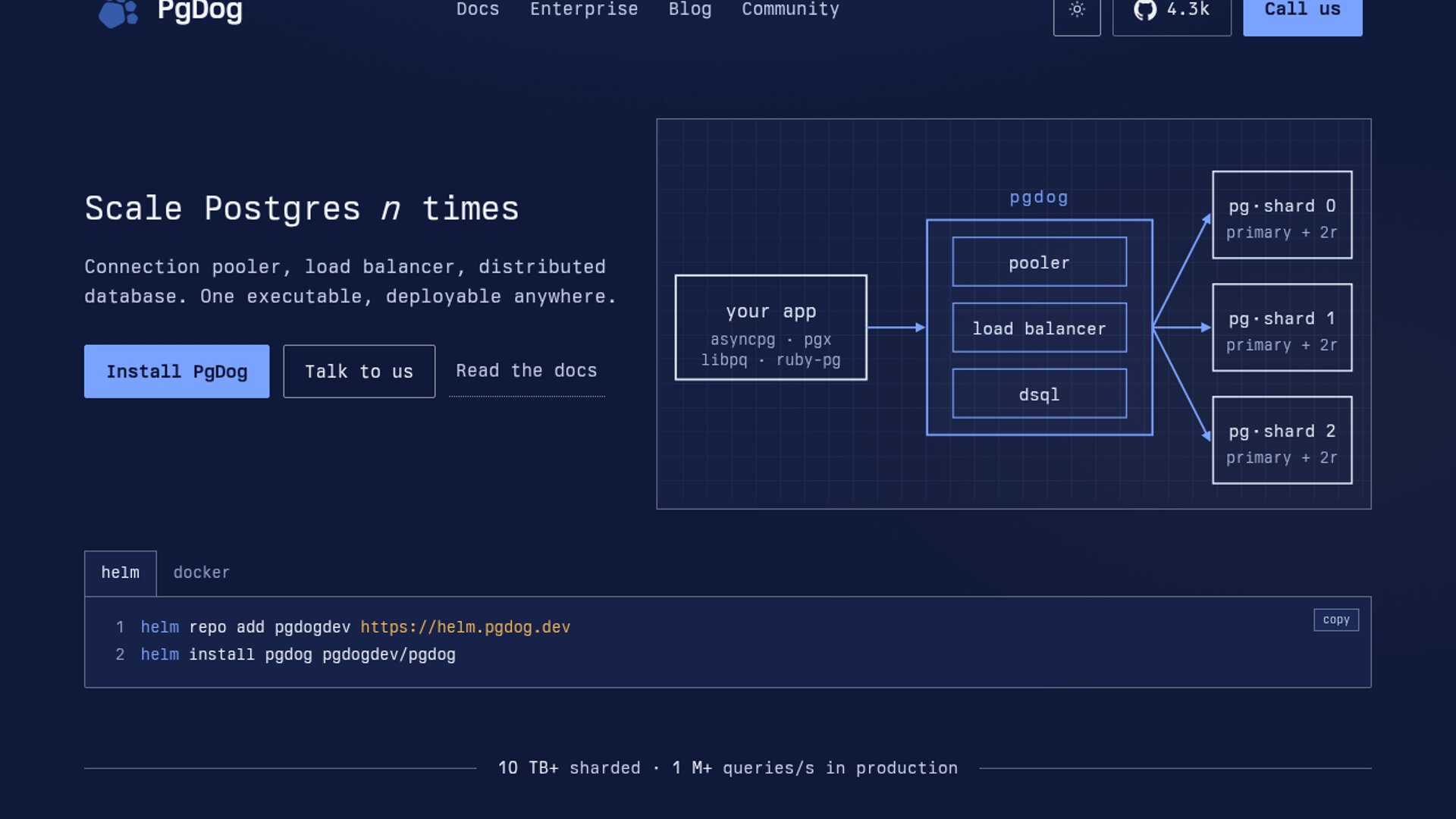Click the https://helm.pgdog.dev URL in code
The height and width of the screenshot is (819, 1456).
click(x=465, y=627)
